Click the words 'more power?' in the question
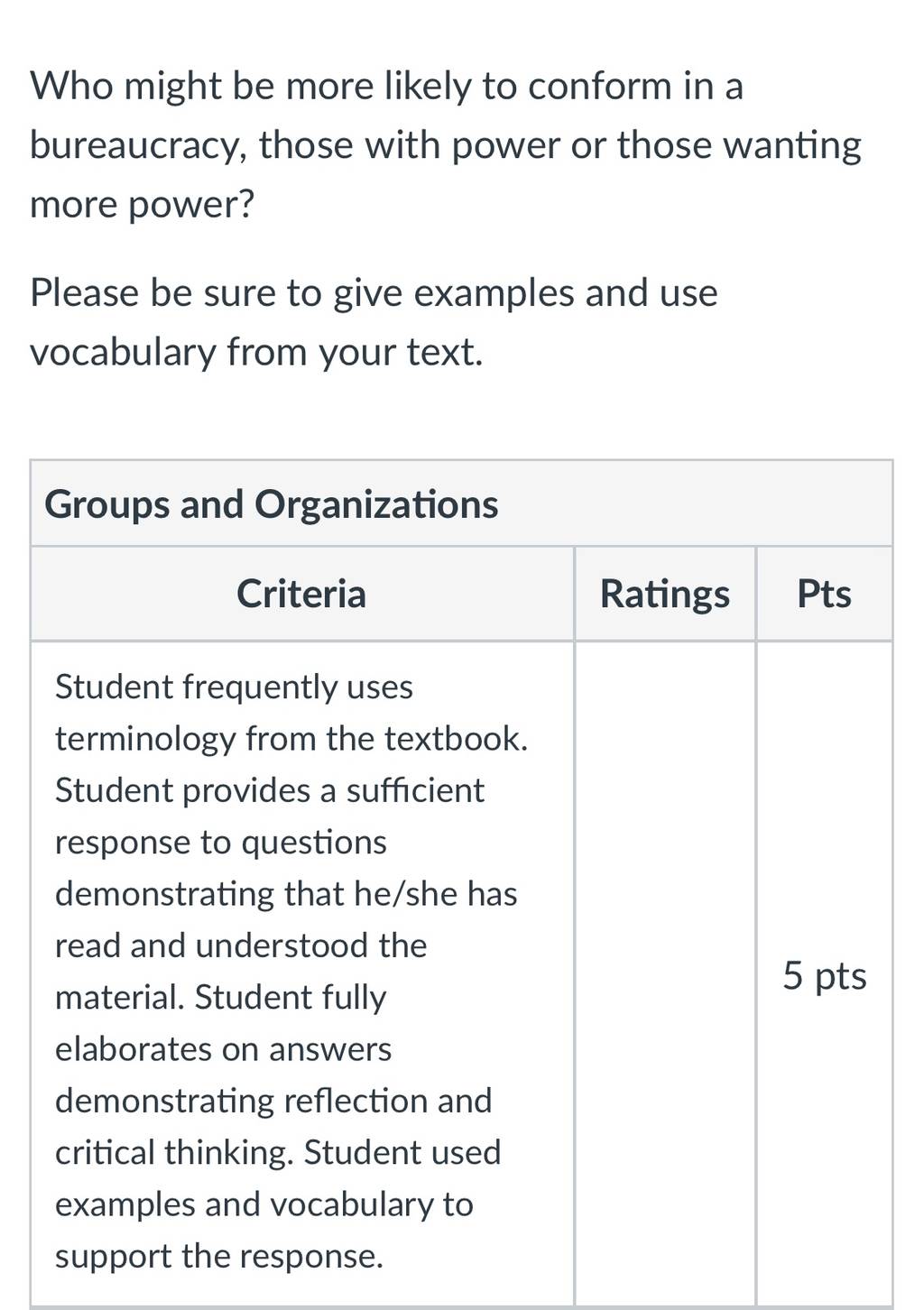This screenshot has width=924, height=1310. pyautogui.click(x=143, y=205)
